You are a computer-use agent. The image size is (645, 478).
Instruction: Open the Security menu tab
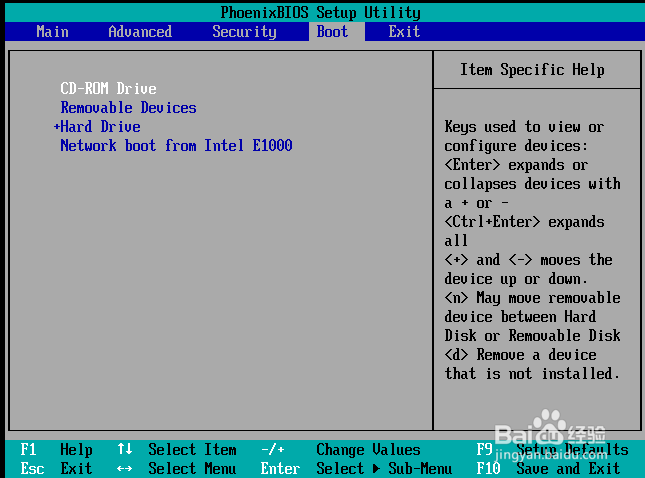244,32
